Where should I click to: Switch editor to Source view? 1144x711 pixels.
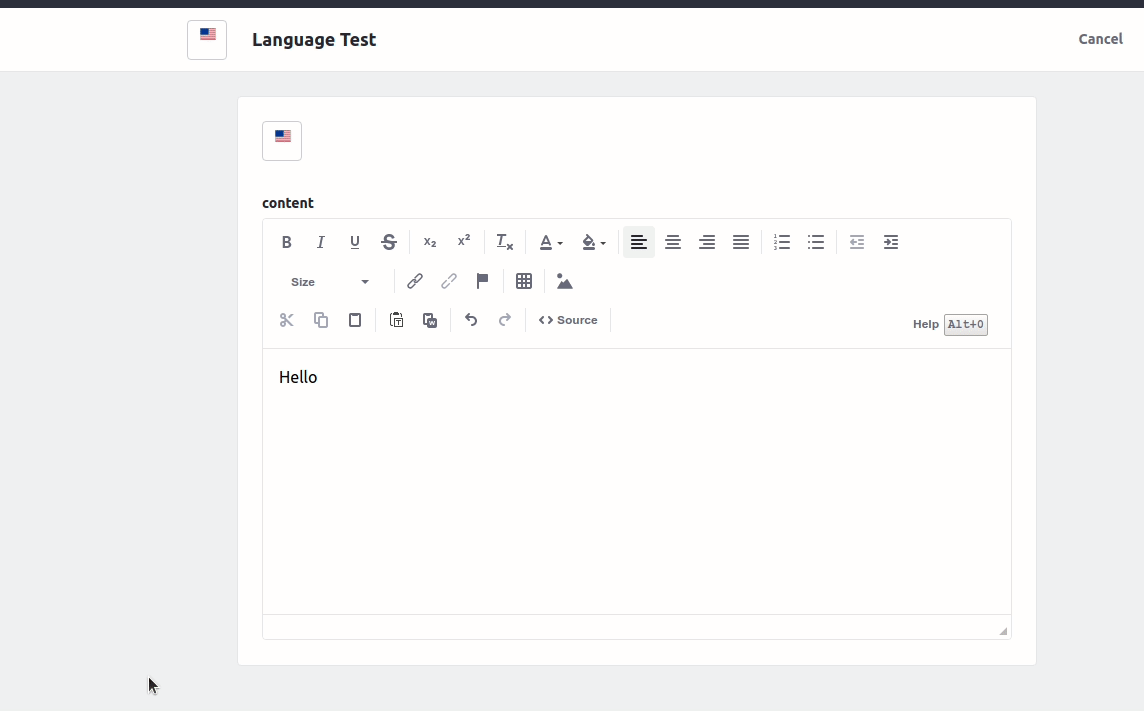point(568,320)
